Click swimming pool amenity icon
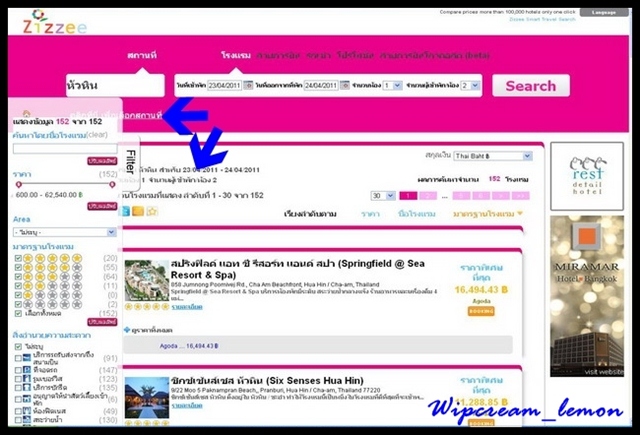Screen dimensions: 640x435 pyautogui.click(x=27, y=419)
